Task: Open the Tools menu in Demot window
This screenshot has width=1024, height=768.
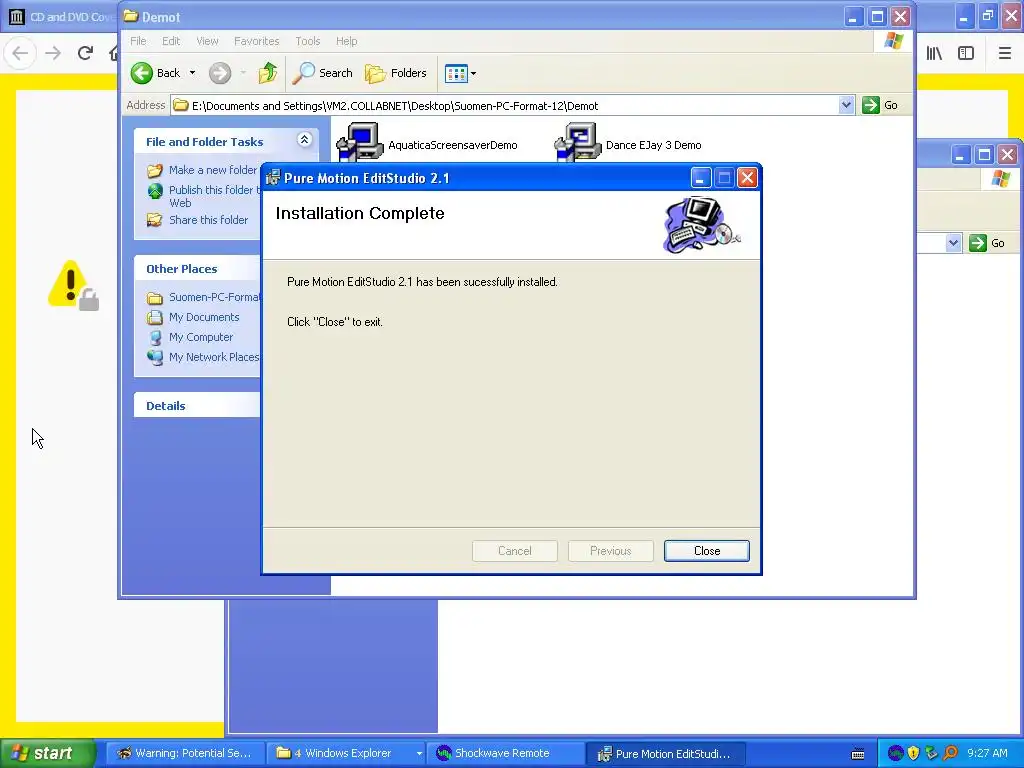Action: coord(308,41)
